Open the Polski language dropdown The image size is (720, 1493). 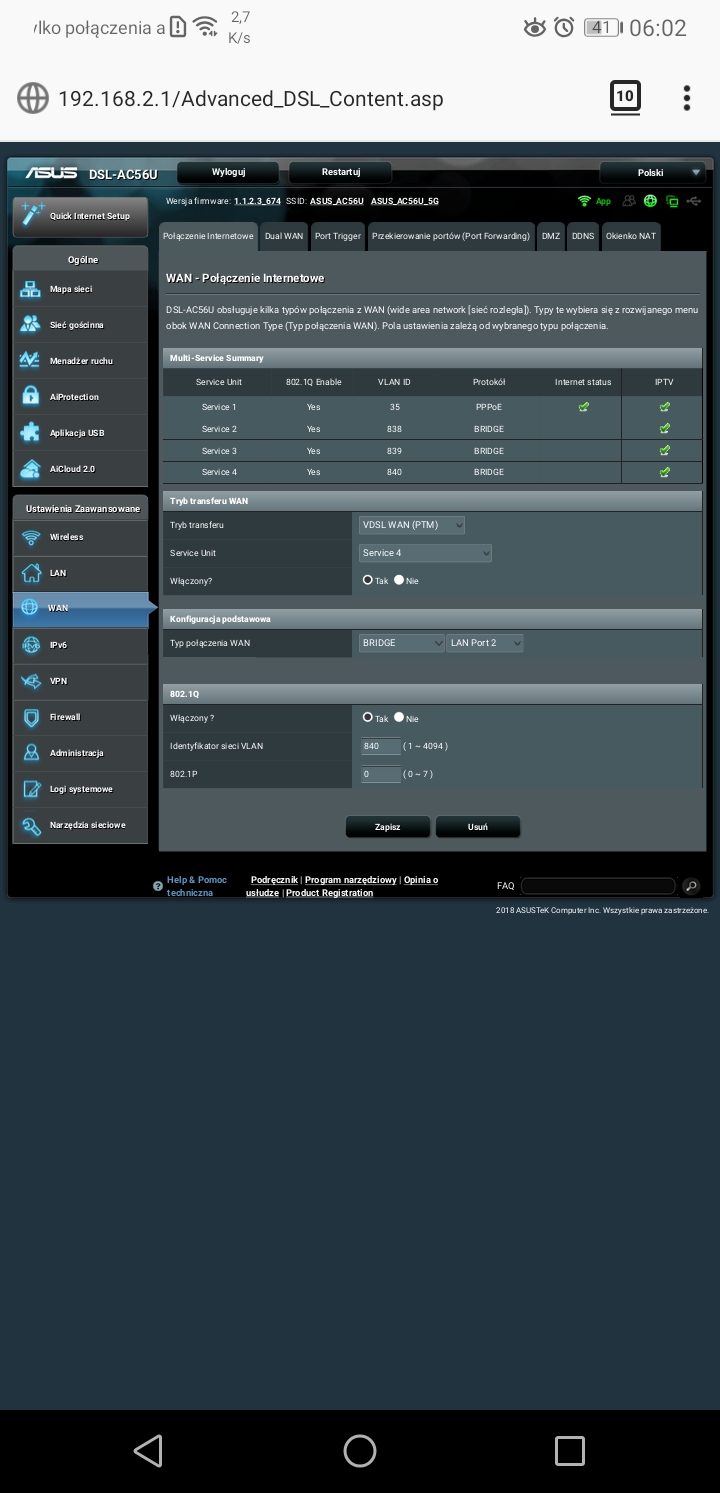pyautogui.click(x=654, y=173)
